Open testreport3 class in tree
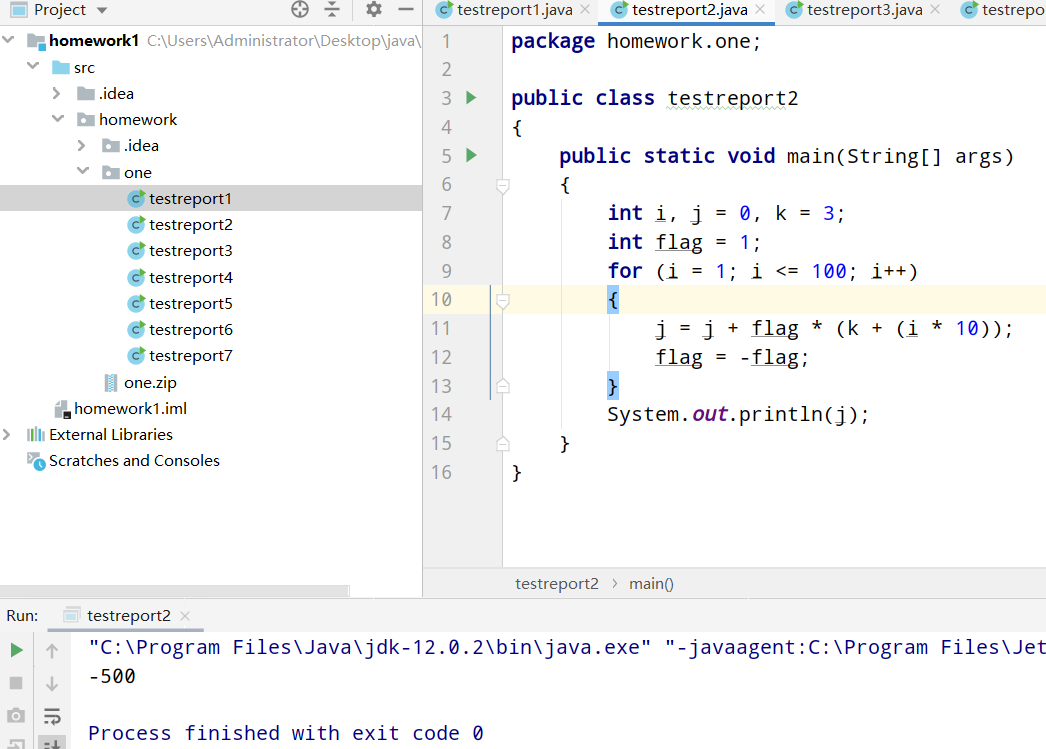Viewport: 1046px width, 749px height. point(190,251)
